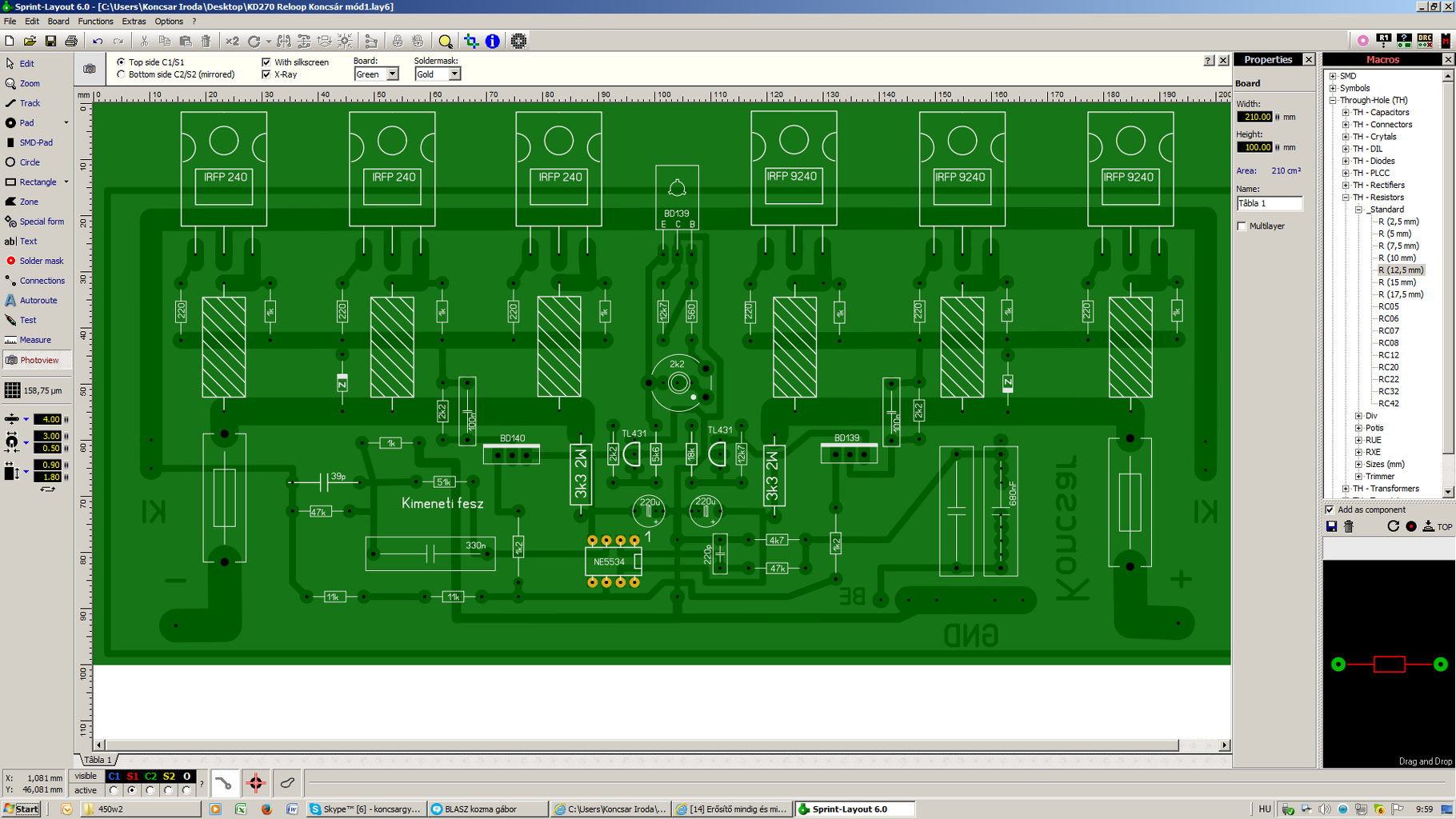
Task: Click the board Name input field
Action: (x=1269, y=203)
